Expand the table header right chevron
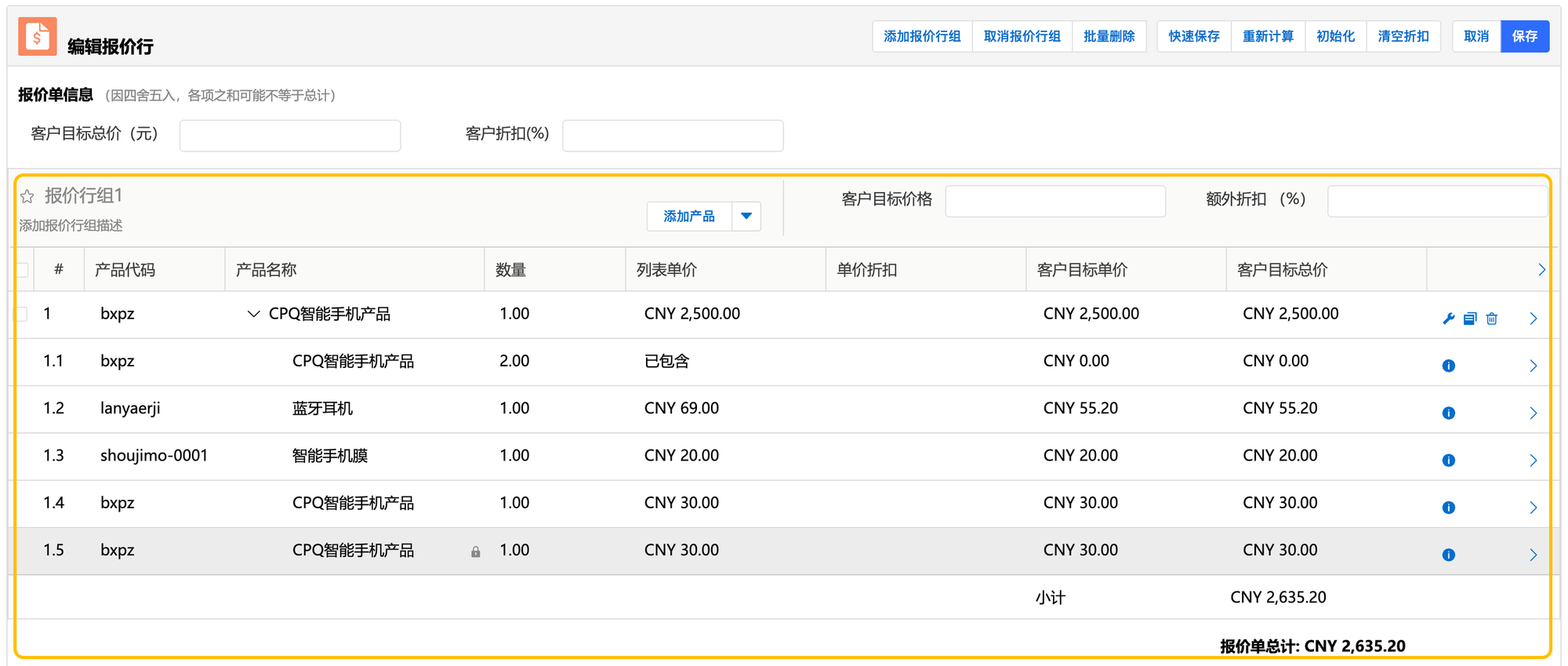Viewport: 1568px width, 666px height. [x=1541, y=270]
